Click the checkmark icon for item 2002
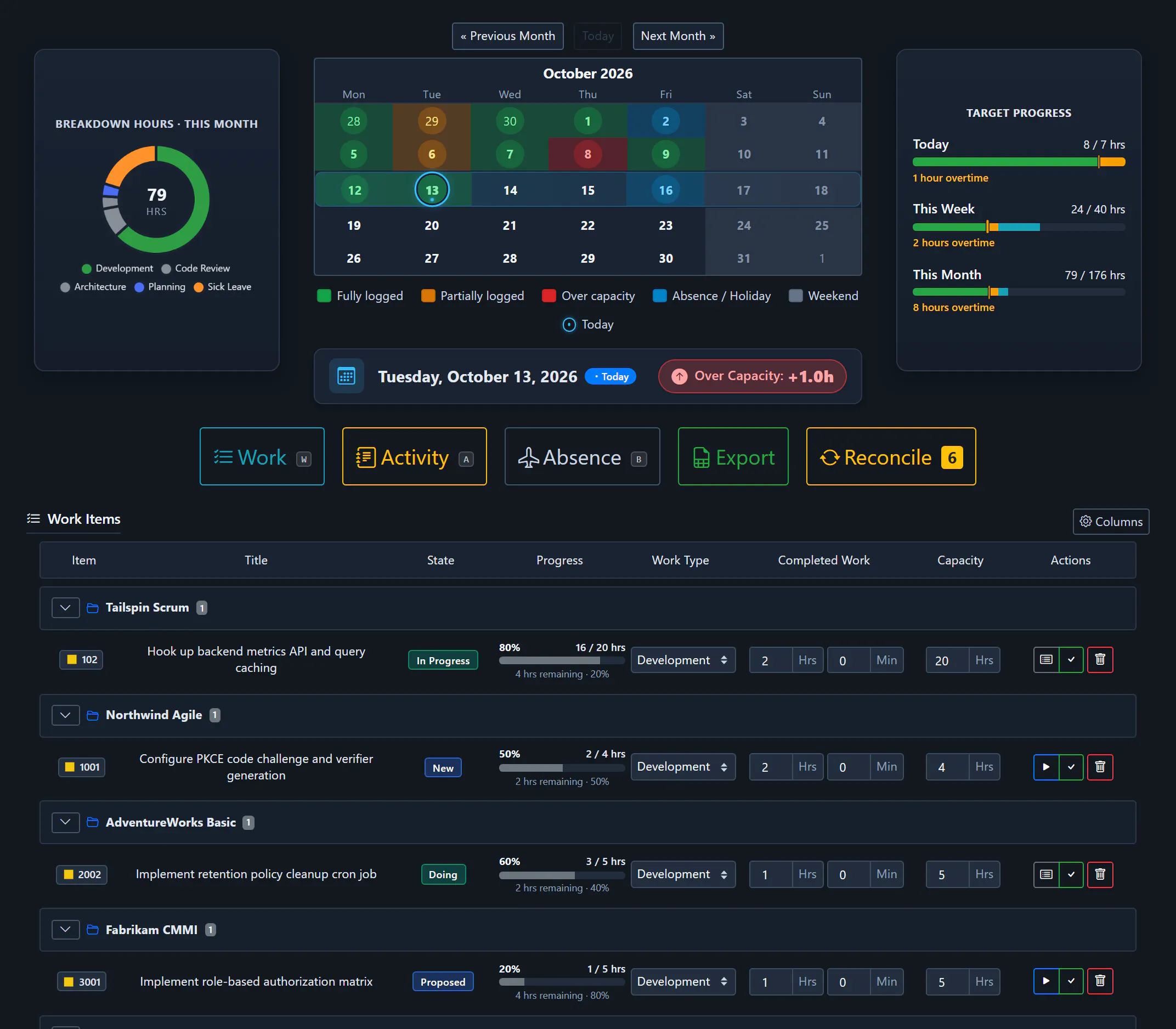This screenshot has width=1176, height=1029. tap(1071, 874)
